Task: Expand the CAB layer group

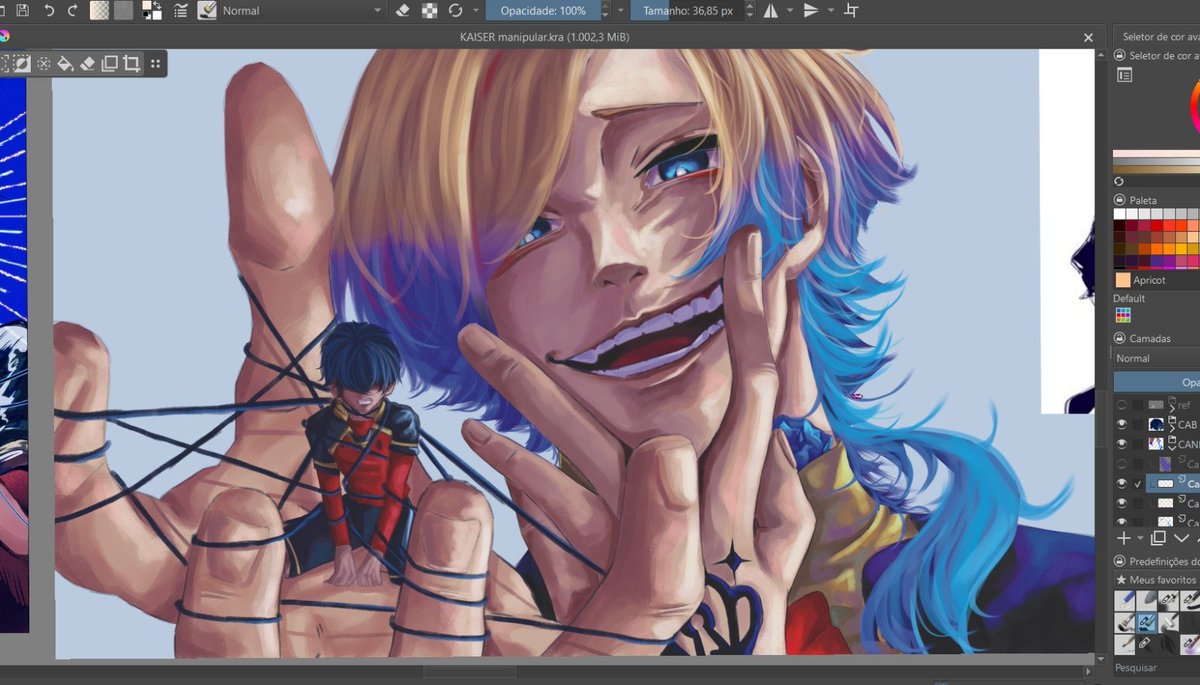Action: click(1172, 427)
